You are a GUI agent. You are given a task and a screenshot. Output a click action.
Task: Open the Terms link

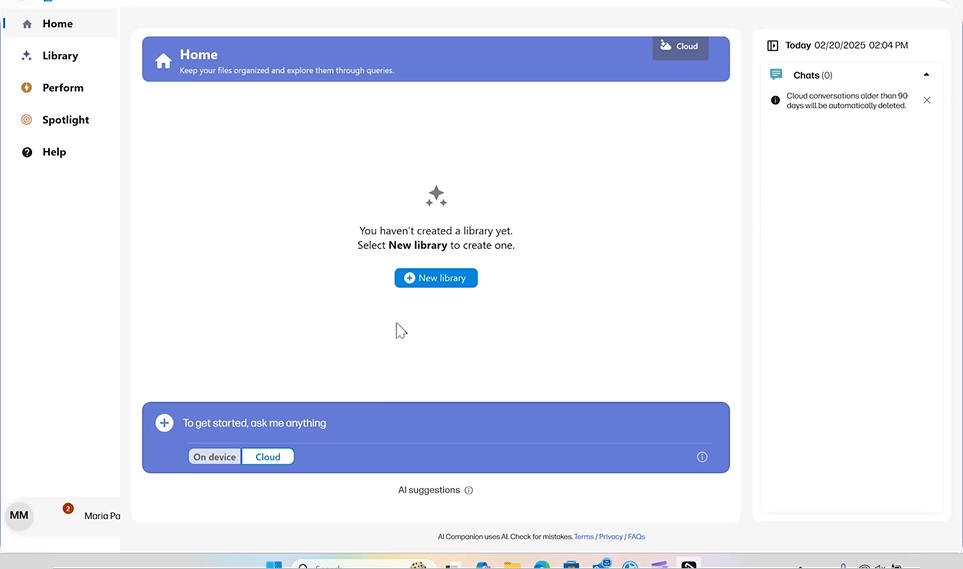tap(583, 536)
